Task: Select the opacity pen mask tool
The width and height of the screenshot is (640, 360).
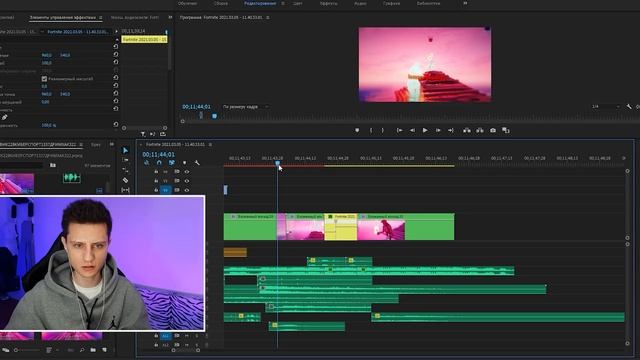Action: 4,118
